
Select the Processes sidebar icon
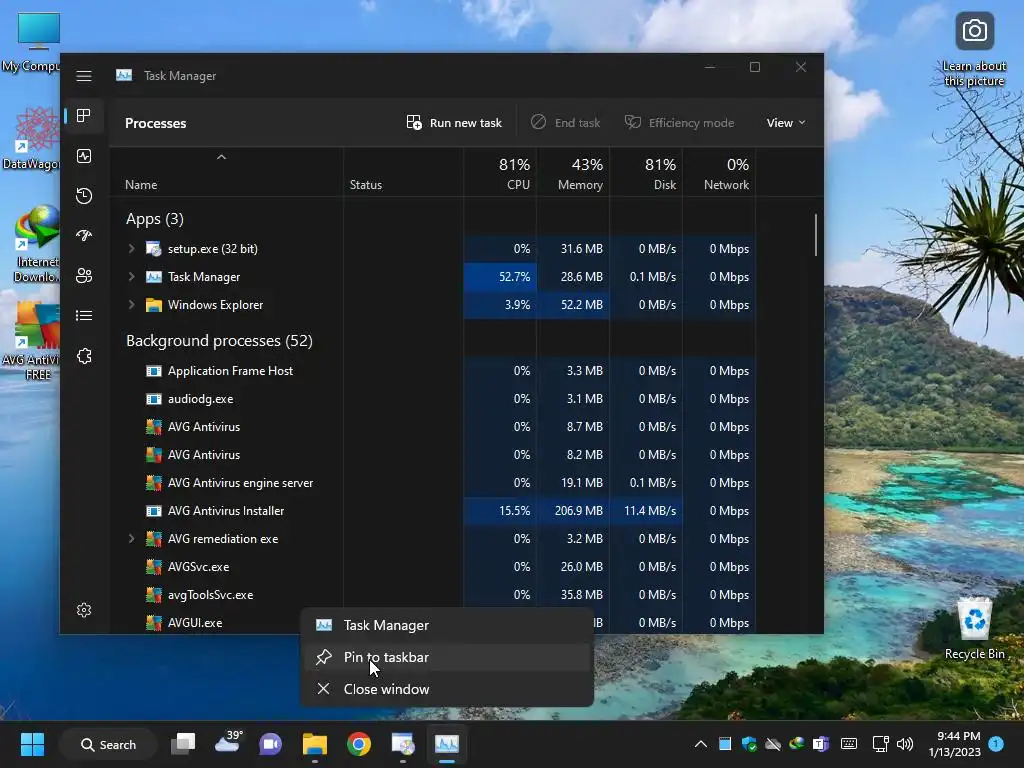(x=84, y=116)
